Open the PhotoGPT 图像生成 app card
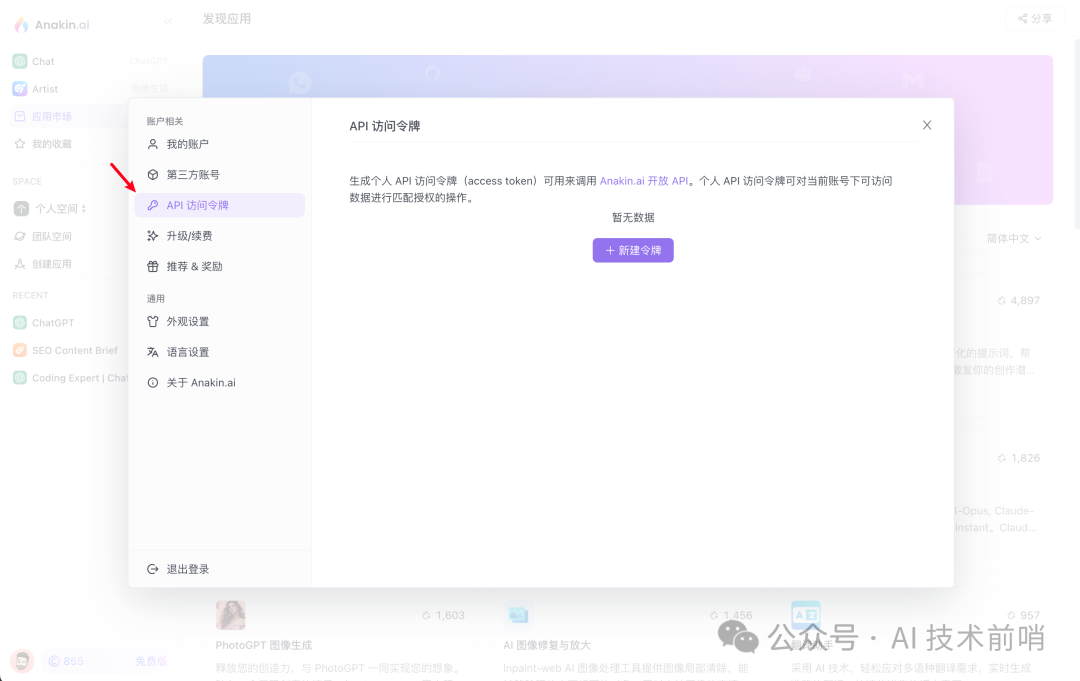 click(x=340, y=638)
